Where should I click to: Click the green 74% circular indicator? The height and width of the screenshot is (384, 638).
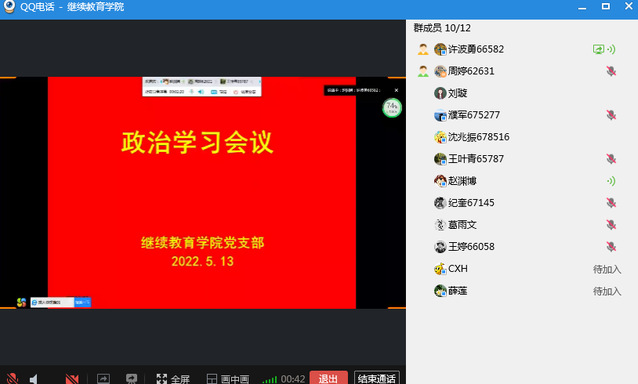click(x=392, y=108)
